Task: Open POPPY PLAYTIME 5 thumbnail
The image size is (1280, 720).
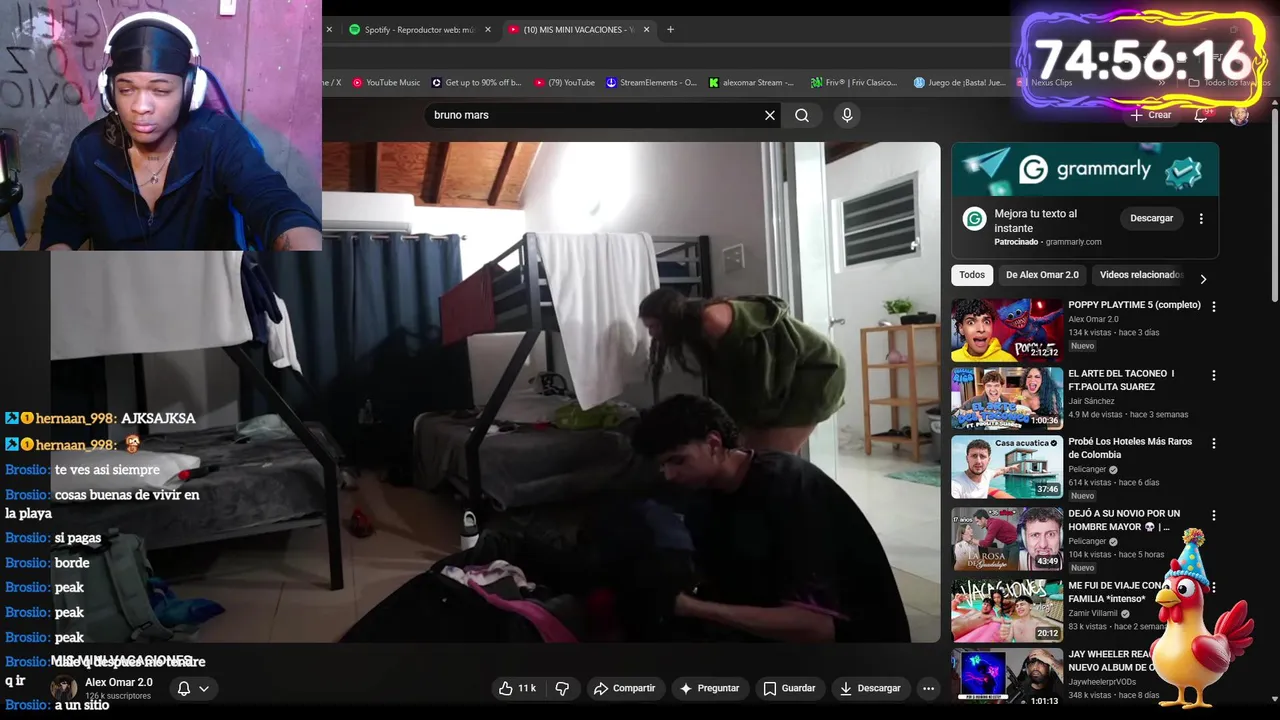Action: point(1007,330)
